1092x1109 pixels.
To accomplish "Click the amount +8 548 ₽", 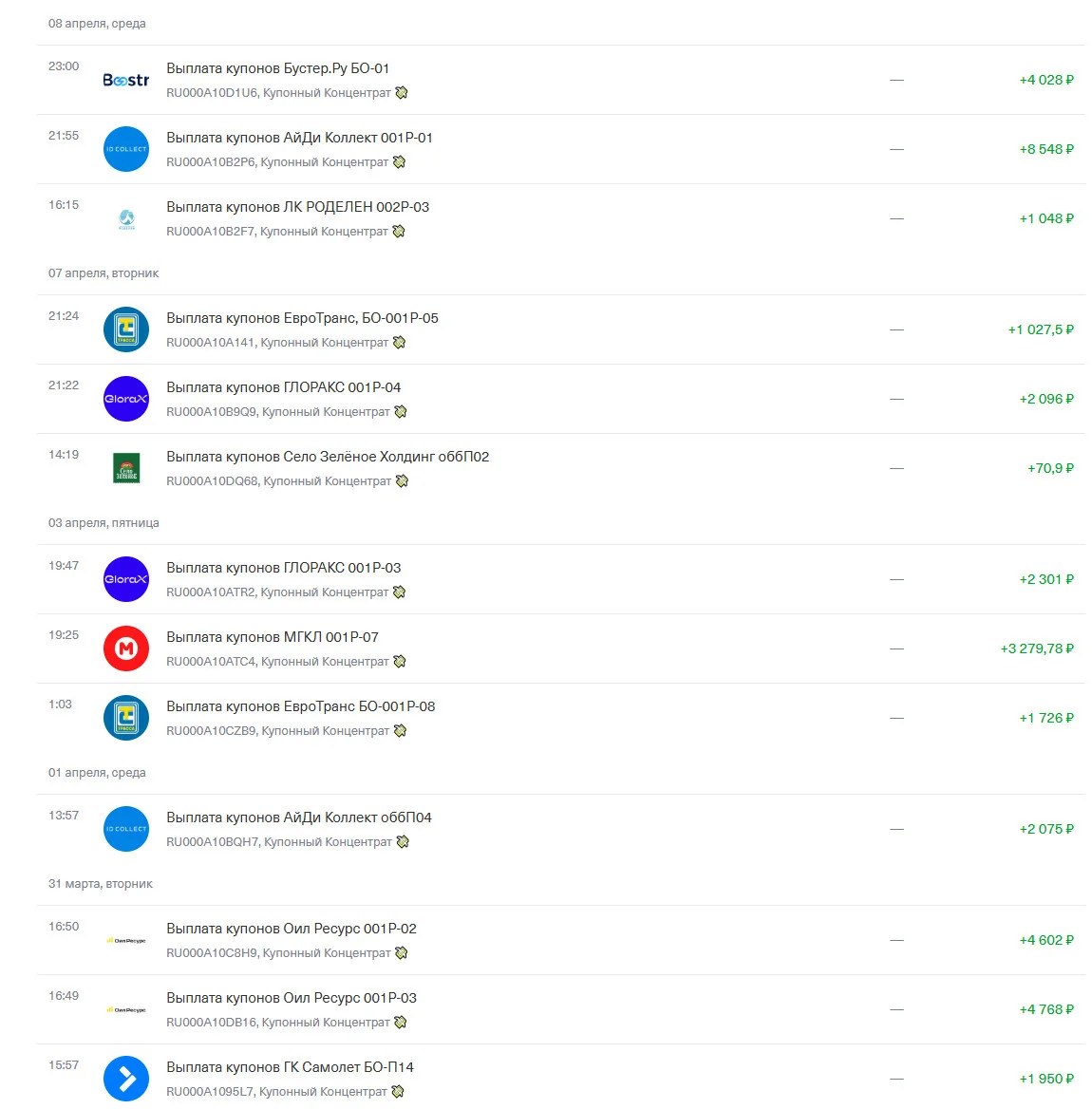I will [1046, 149].
